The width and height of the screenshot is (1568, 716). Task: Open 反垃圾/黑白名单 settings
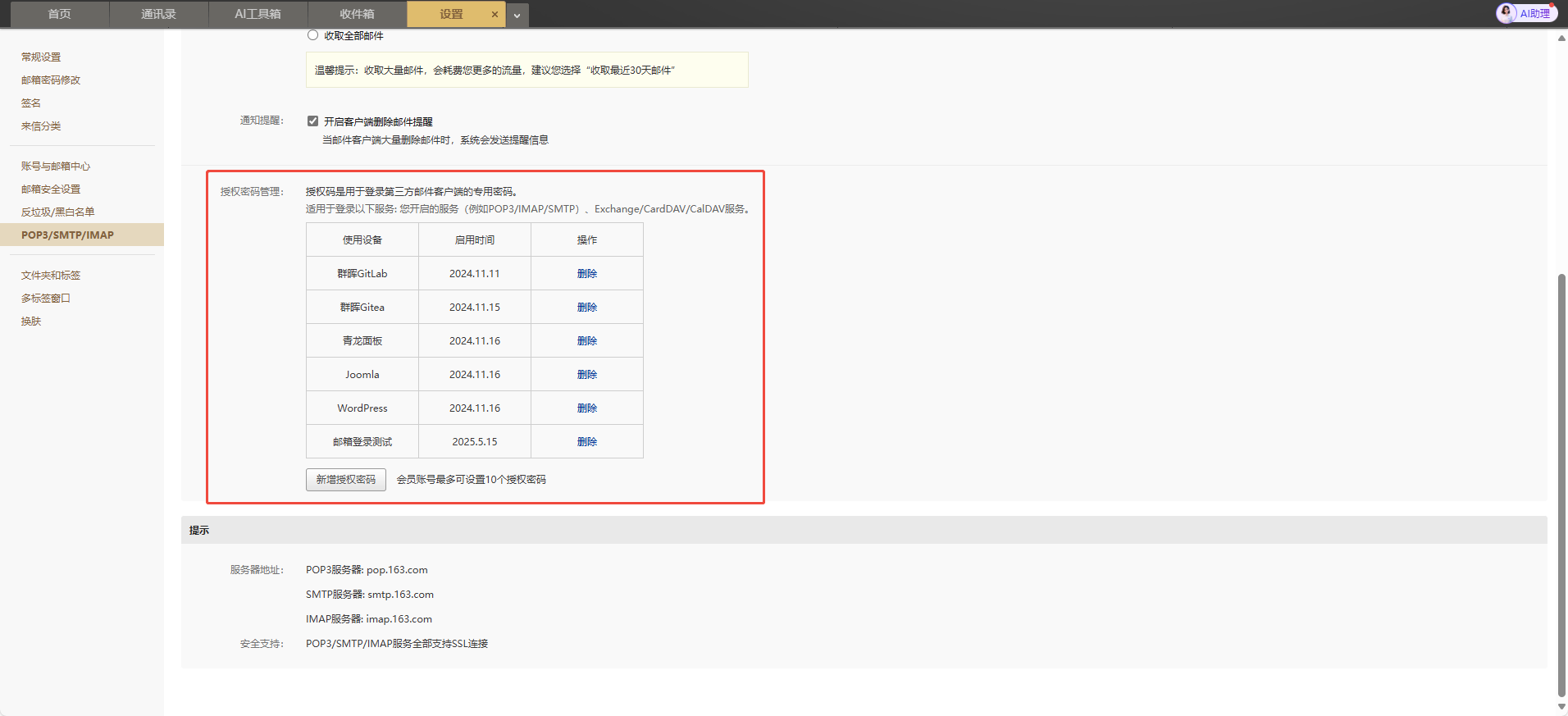click(57, 212)
